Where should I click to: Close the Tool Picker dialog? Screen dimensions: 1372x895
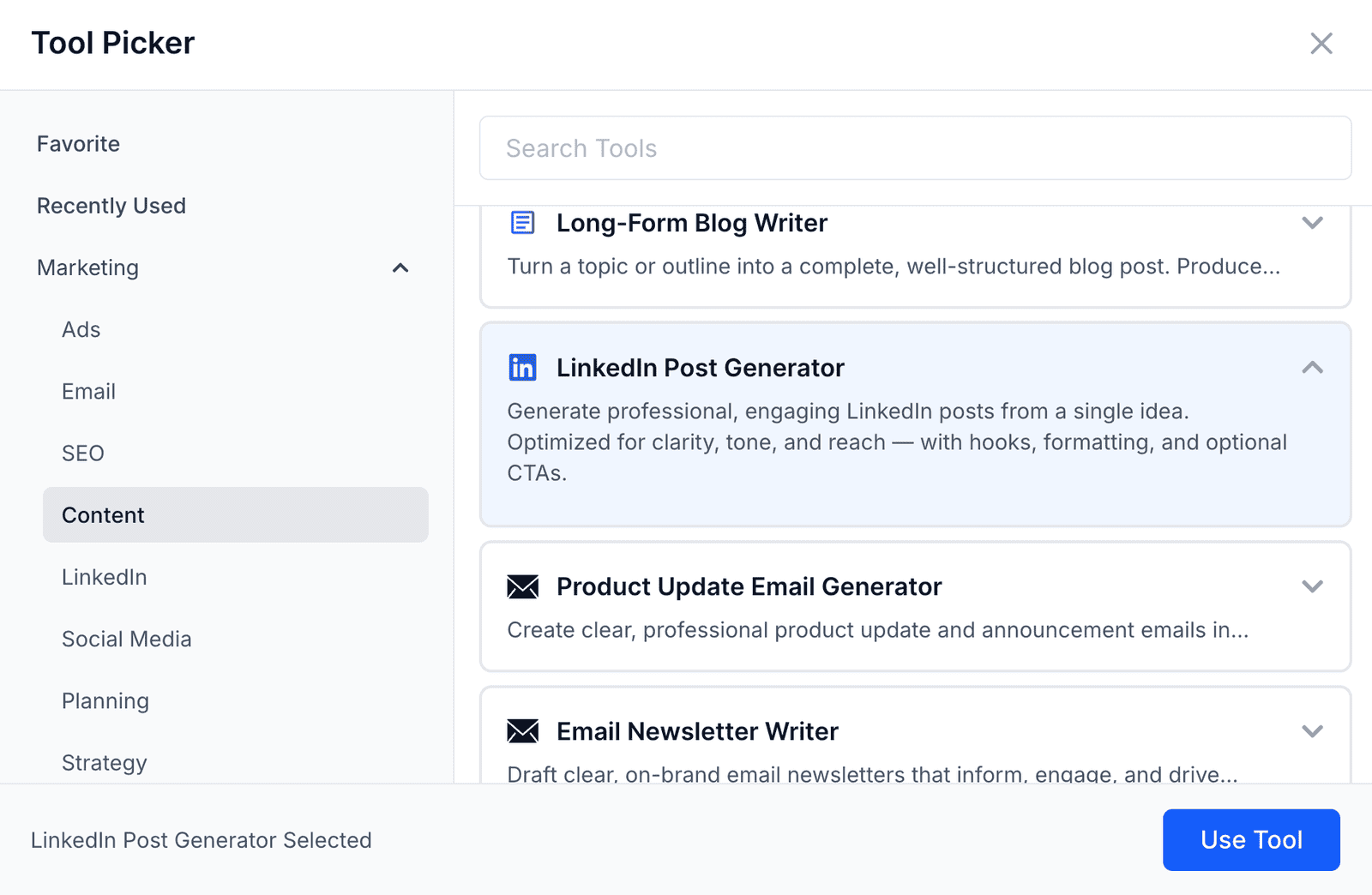[x=1321, y=44]
